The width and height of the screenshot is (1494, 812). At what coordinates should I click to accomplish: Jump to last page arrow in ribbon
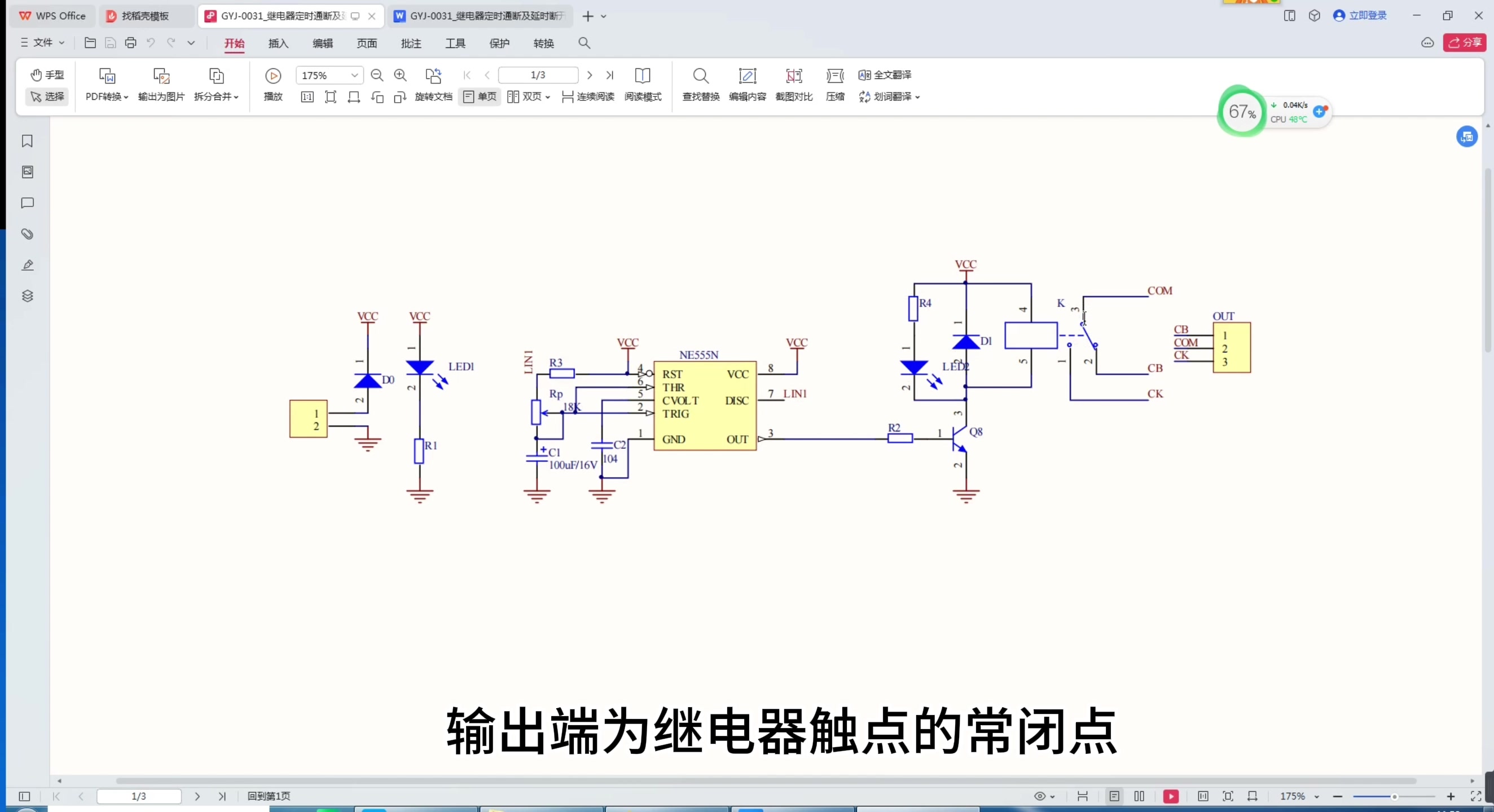point(609,76)
